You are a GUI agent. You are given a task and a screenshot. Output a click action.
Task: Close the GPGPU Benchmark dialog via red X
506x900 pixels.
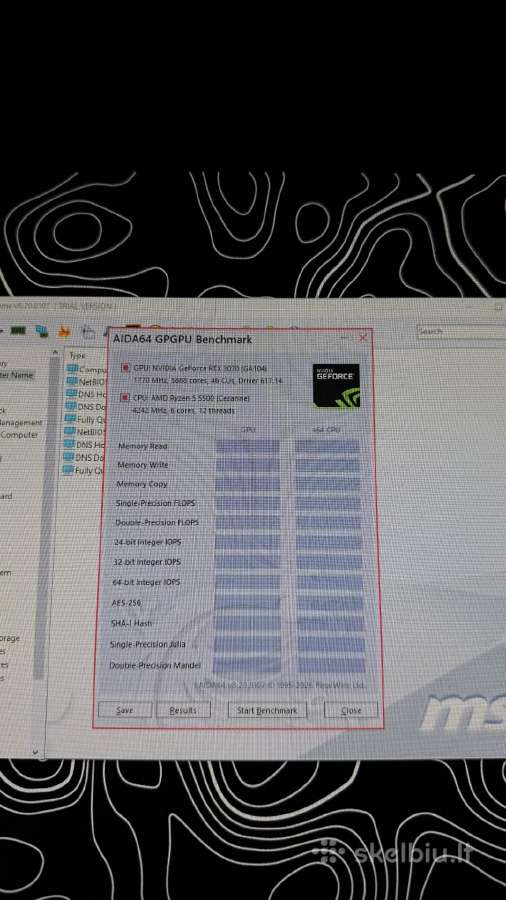pos(363,338)
